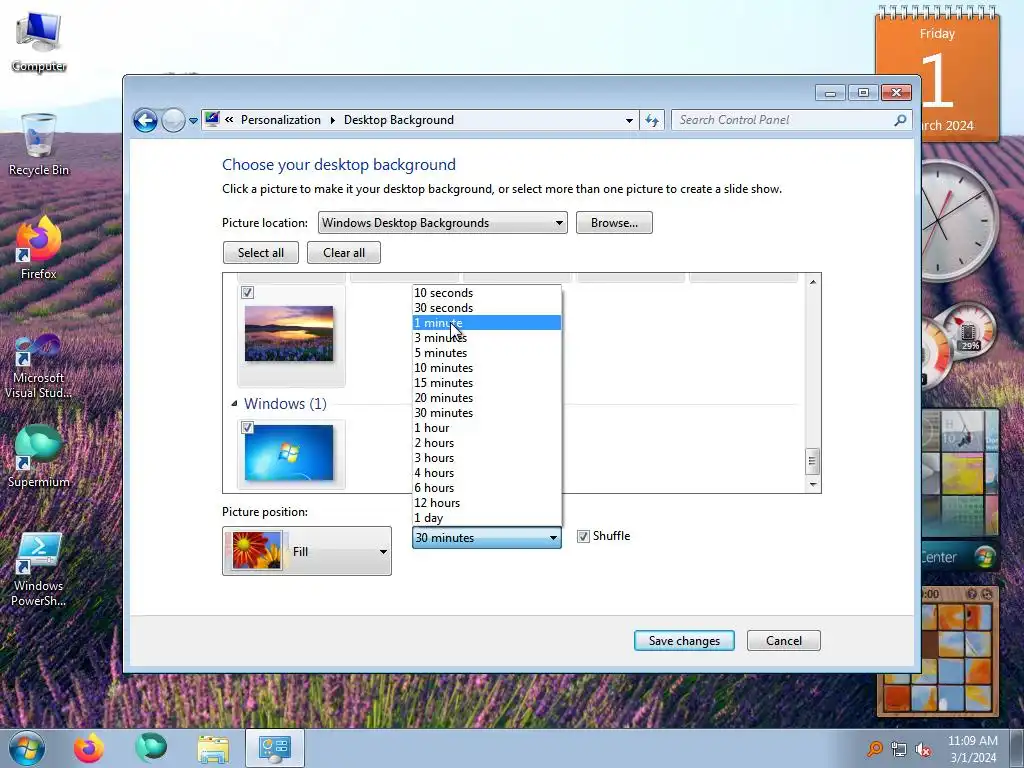Click Save changes

pyautogui.click(x=684, y=641)
